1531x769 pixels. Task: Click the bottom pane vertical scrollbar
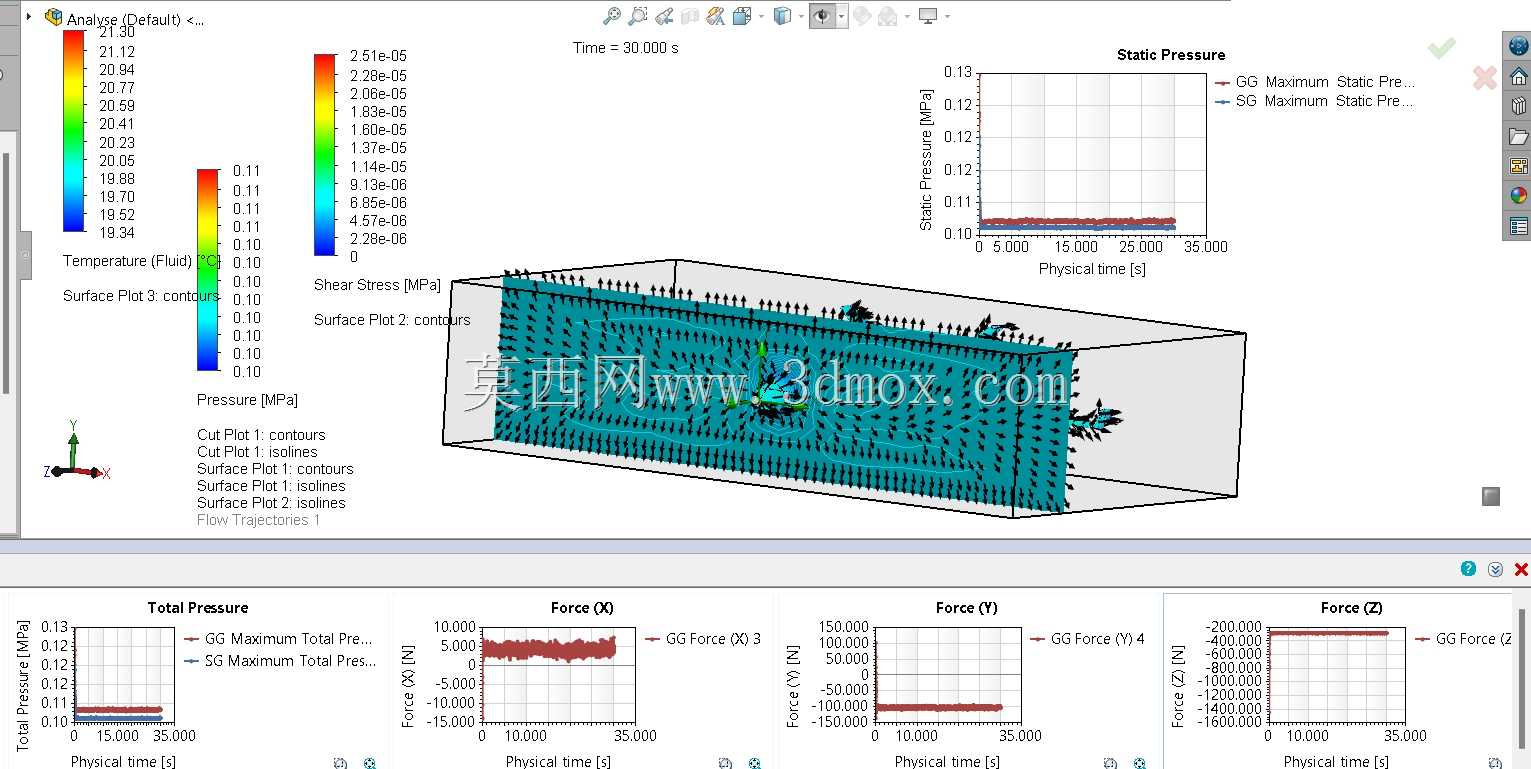(1523, 680)
